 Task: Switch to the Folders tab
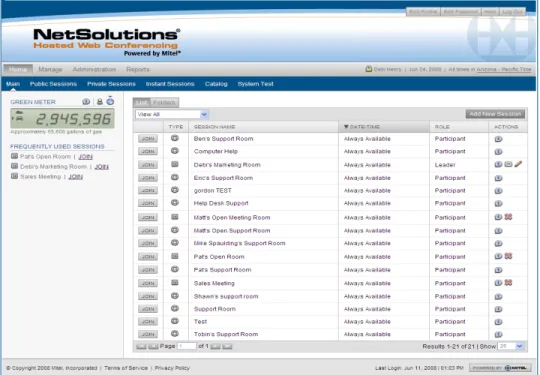pyautogui.click(x=164, y=102)
